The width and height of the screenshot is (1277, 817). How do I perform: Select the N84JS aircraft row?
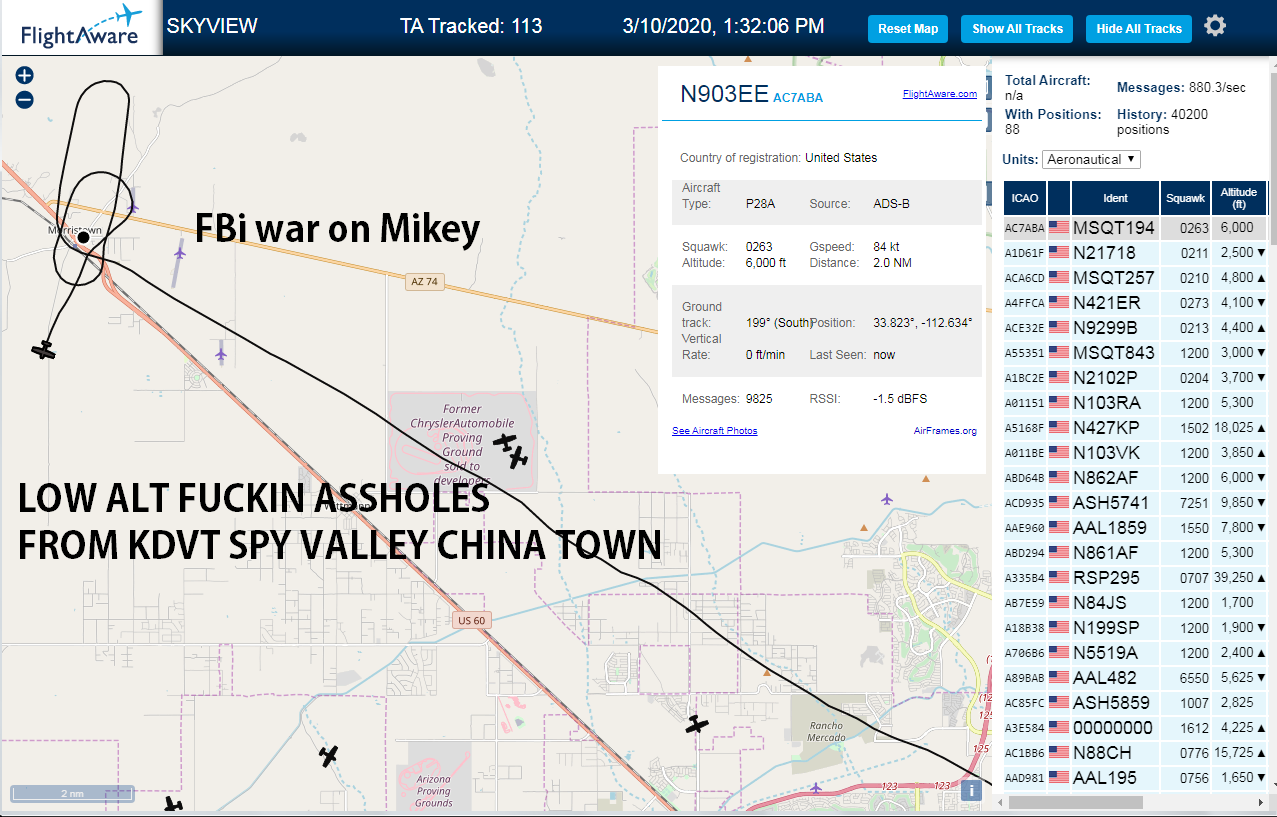click(x=1135, y=602)
